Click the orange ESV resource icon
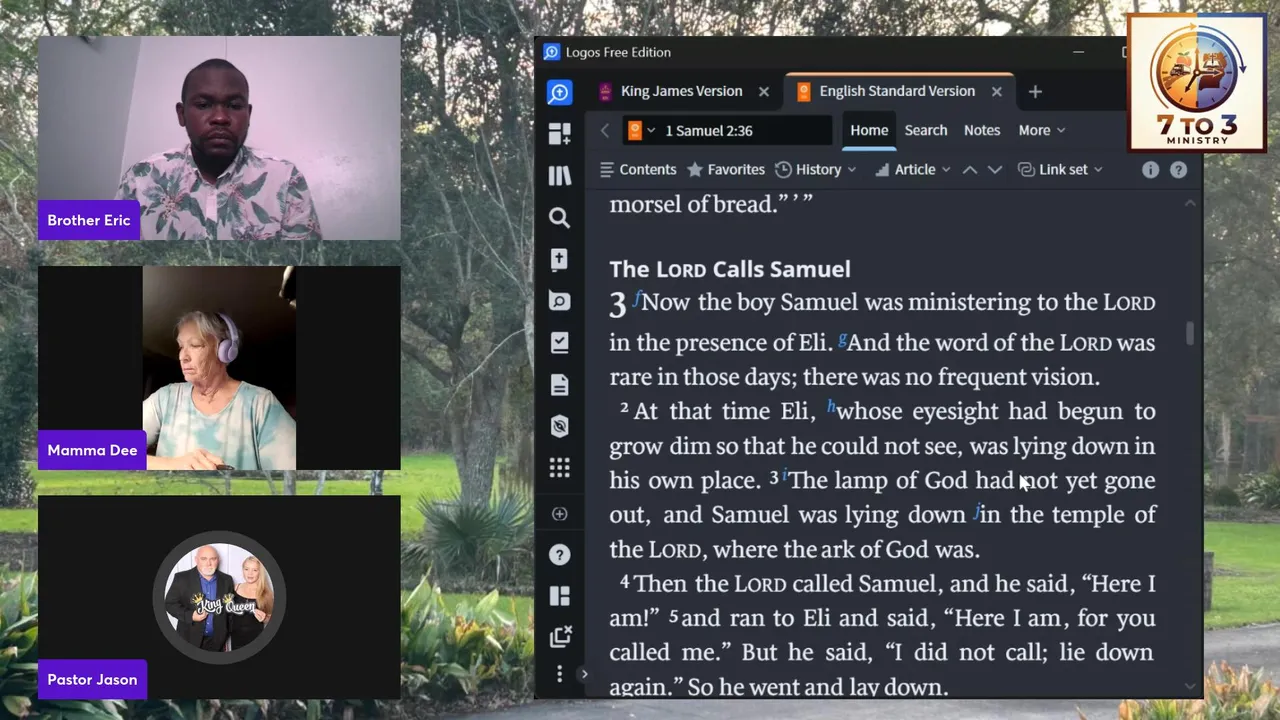 pyautogui.click(x=634, y=130)
